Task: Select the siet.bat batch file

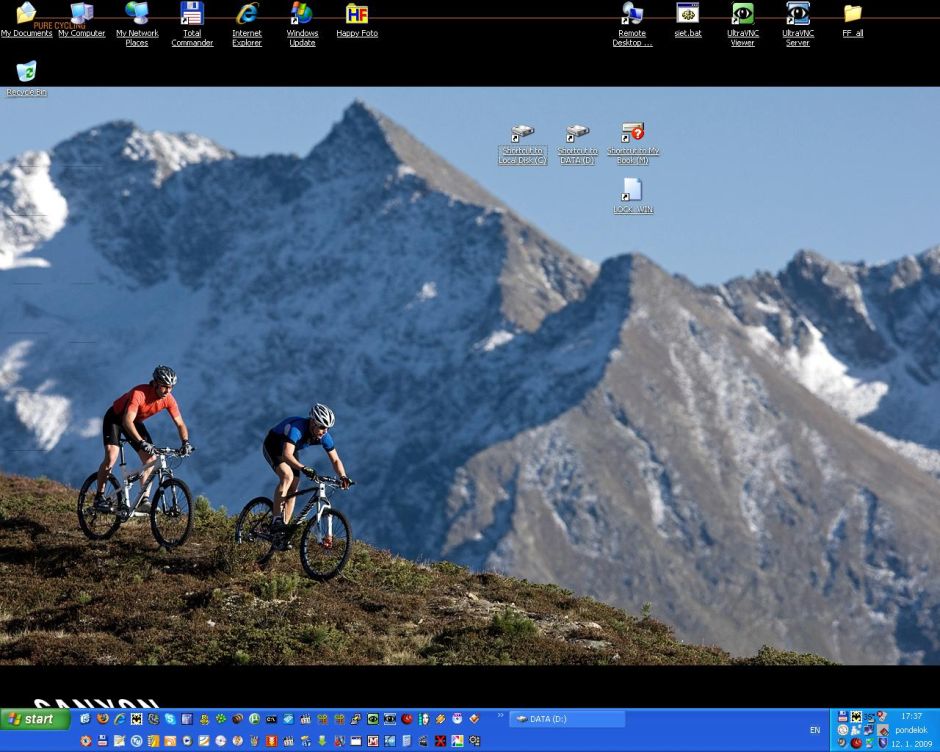Action: [687, 14]
